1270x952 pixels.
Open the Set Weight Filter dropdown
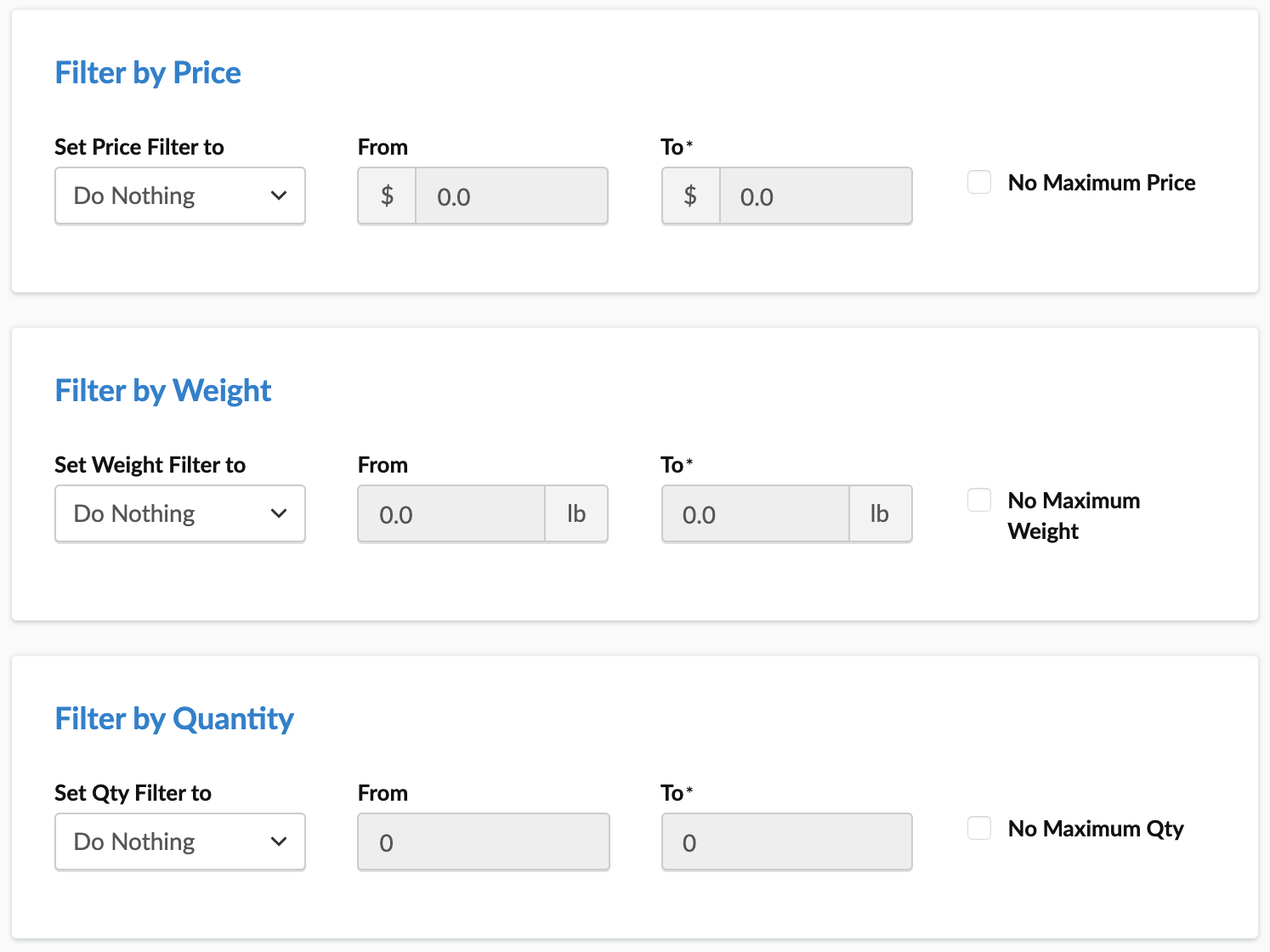[179, 513]
